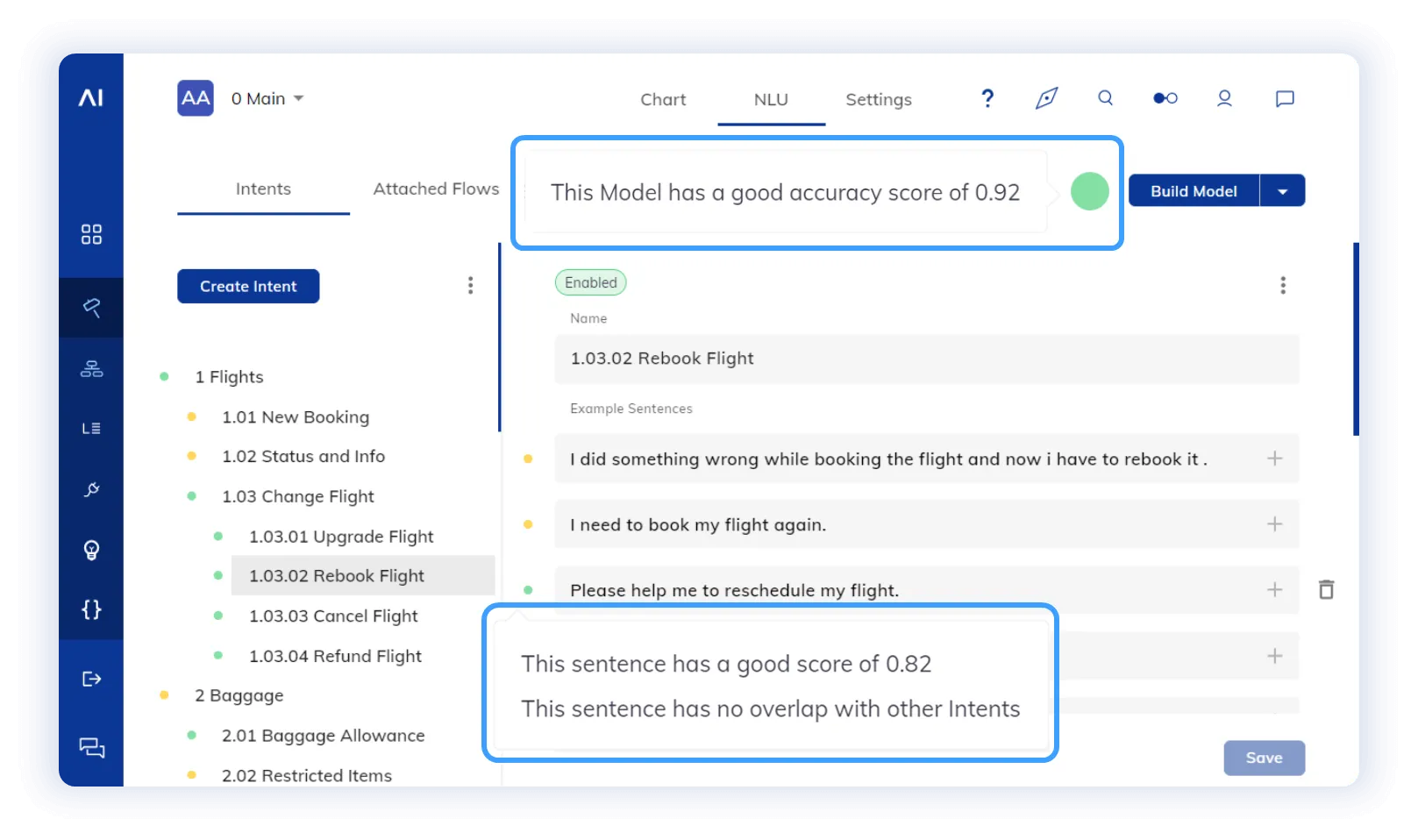Open the connections plug sidebar icon
Image resolution: width=1418 pixels, height=840 pixels.
91,489
